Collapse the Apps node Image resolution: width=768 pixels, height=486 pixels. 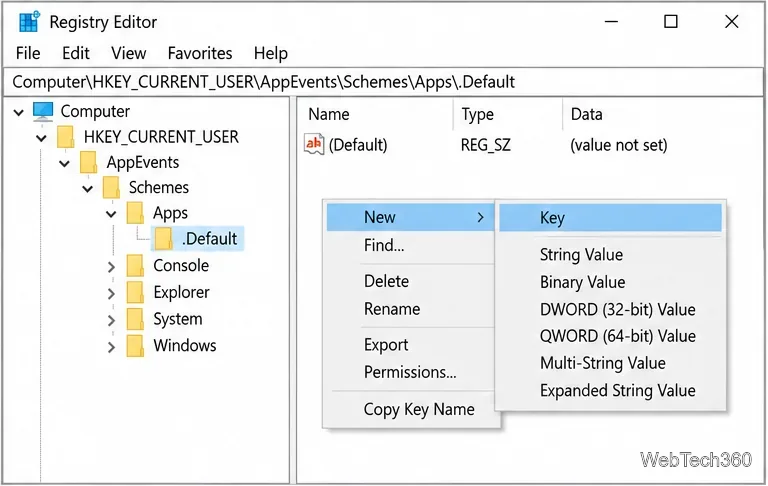[111, 215]
